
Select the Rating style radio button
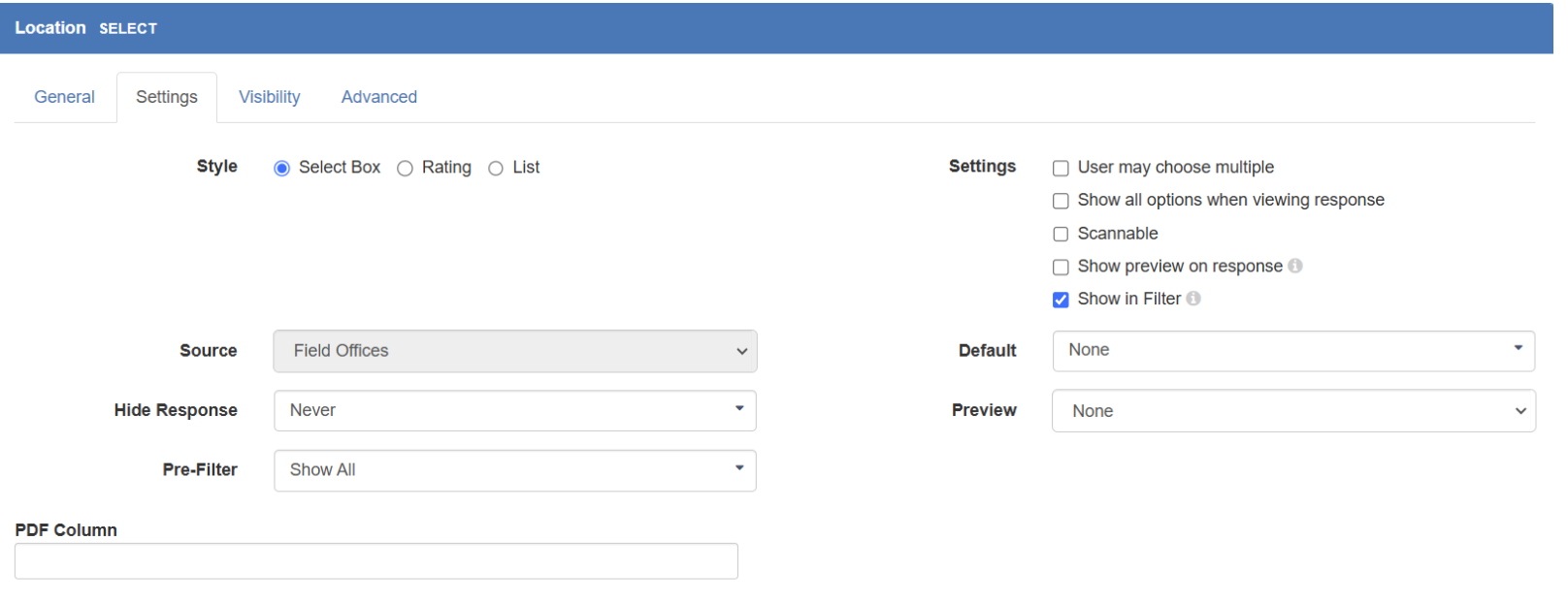pyautogui.click(x=406, y=169)
